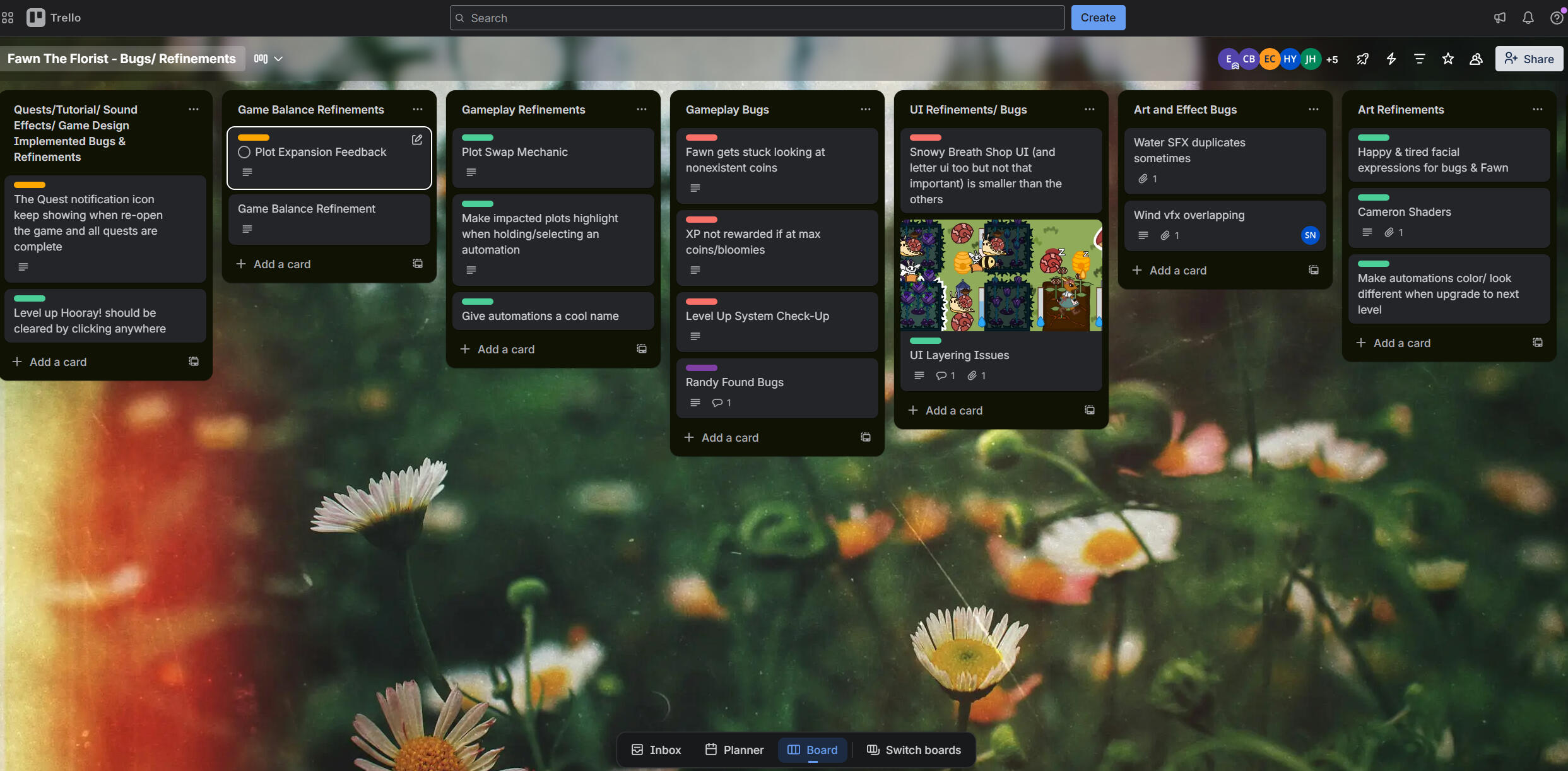Click the rocket Power-Ups icon

click(x=1362, y=59)
